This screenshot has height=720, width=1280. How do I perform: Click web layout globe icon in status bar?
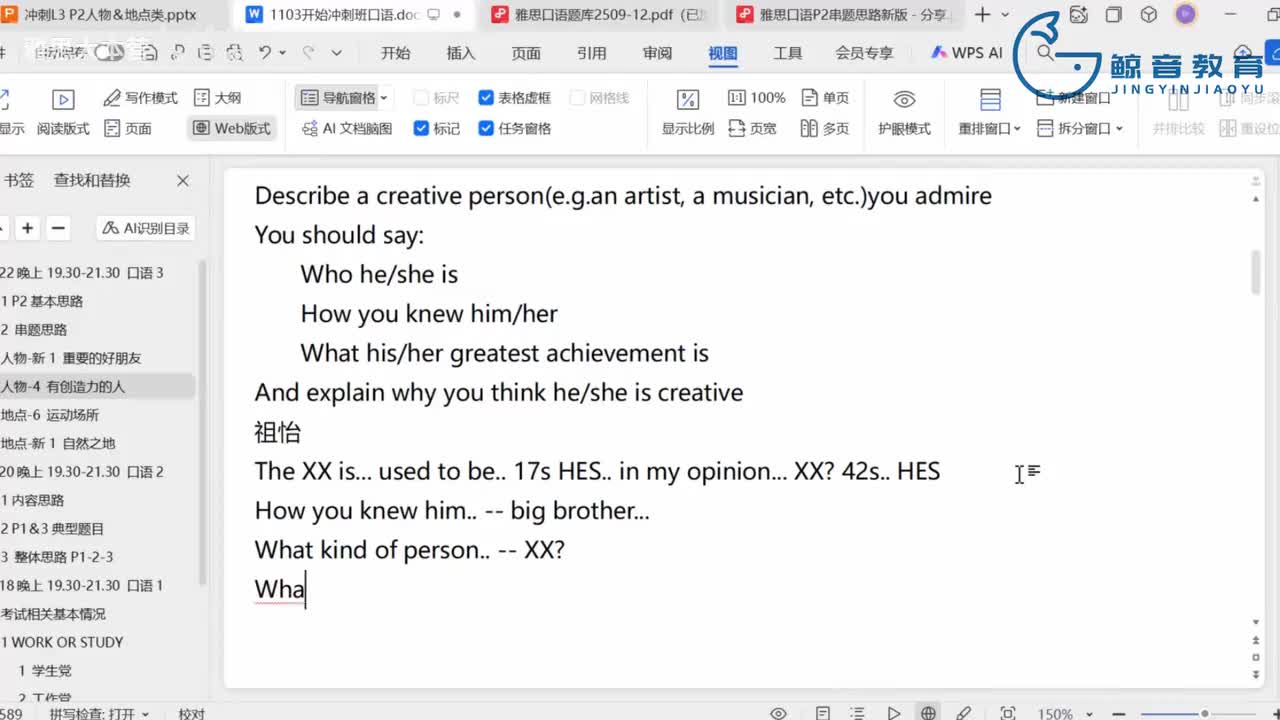coord(928,713)
